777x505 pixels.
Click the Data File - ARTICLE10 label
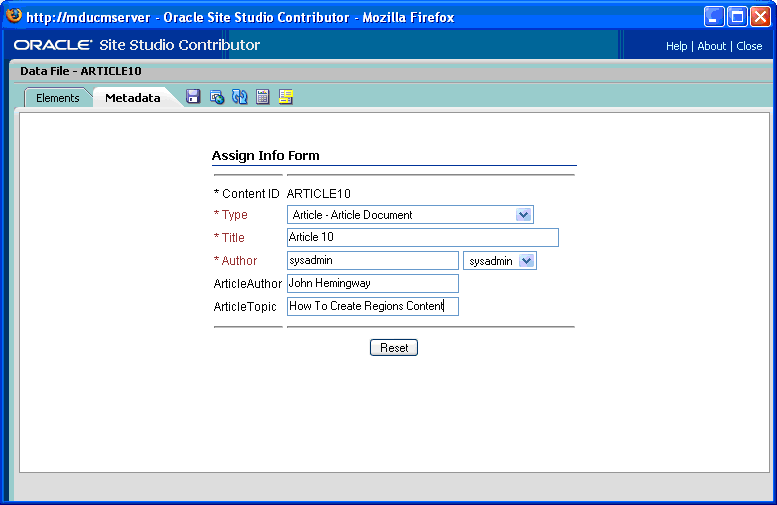(81, 71)
